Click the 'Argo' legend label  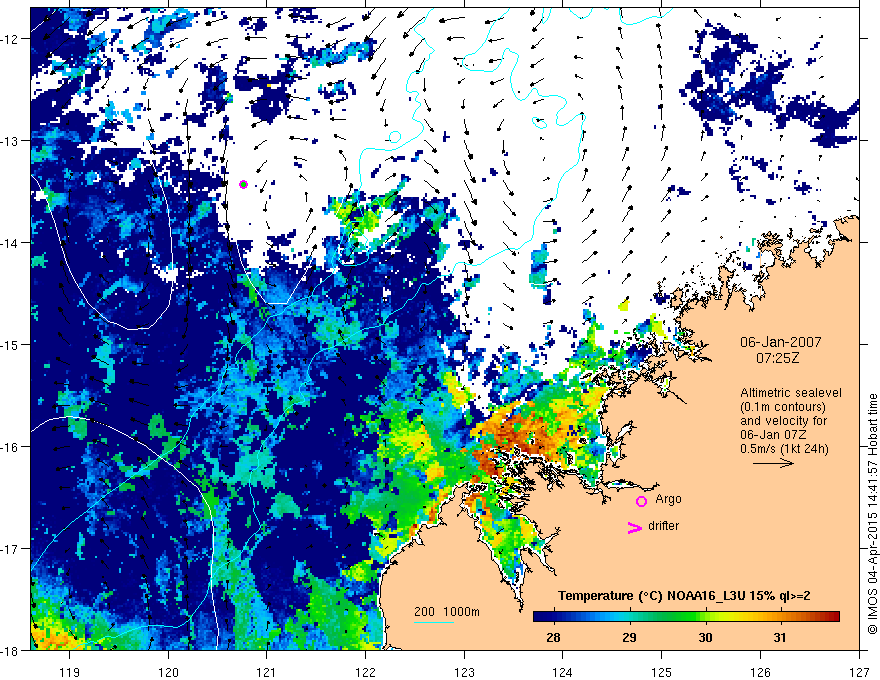tap(668, 499)
